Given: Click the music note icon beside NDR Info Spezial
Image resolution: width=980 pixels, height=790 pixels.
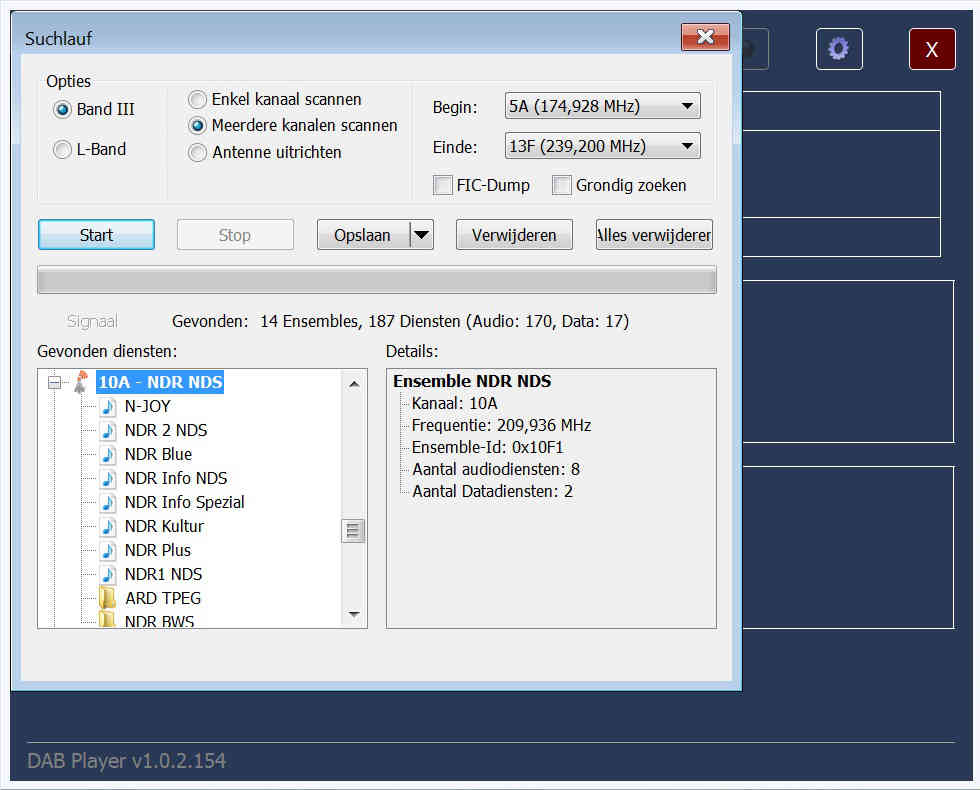Looking at the screenshot, I should point(108,502).
